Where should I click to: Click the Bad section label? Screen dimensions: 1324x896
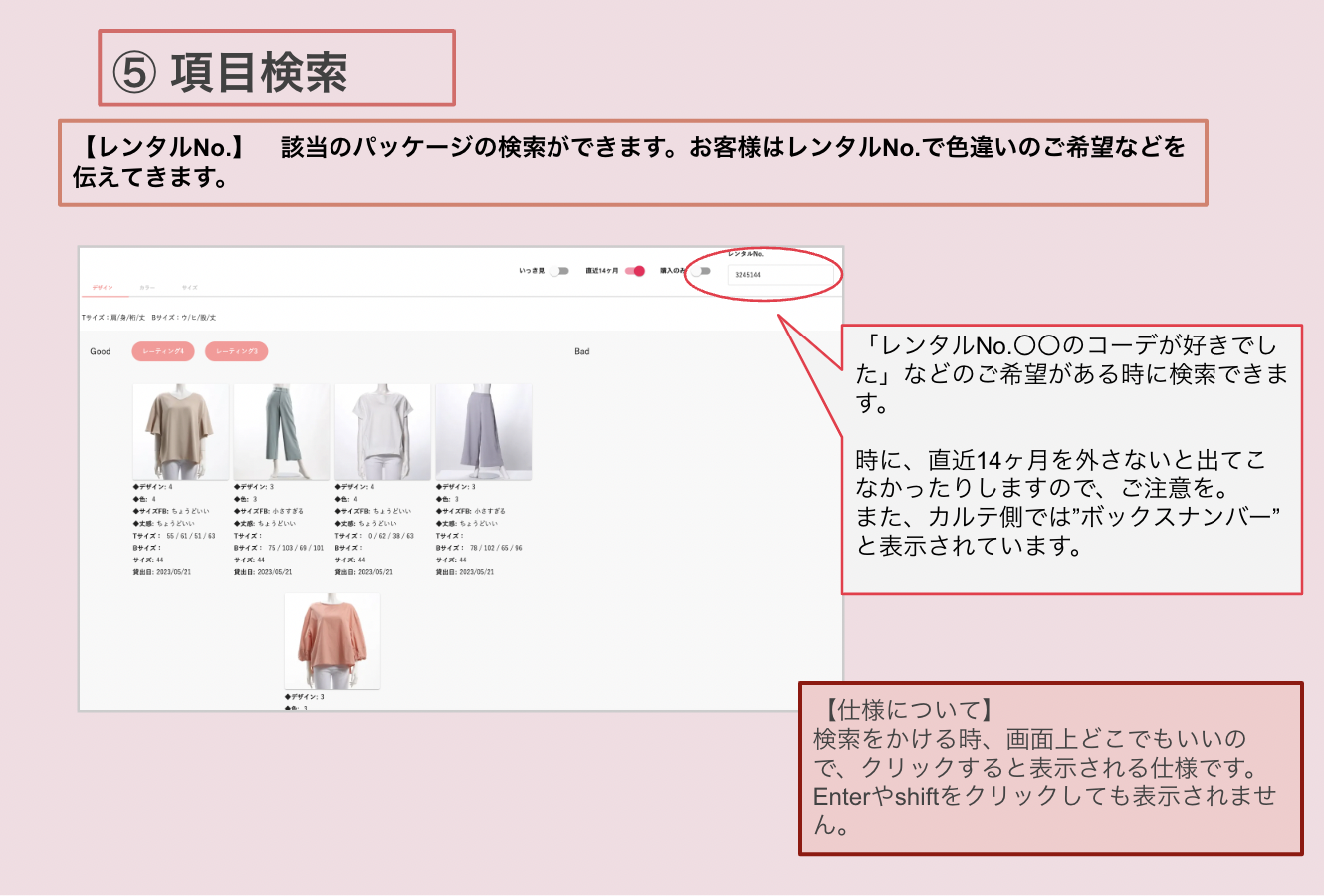click(x=582, y=351)
